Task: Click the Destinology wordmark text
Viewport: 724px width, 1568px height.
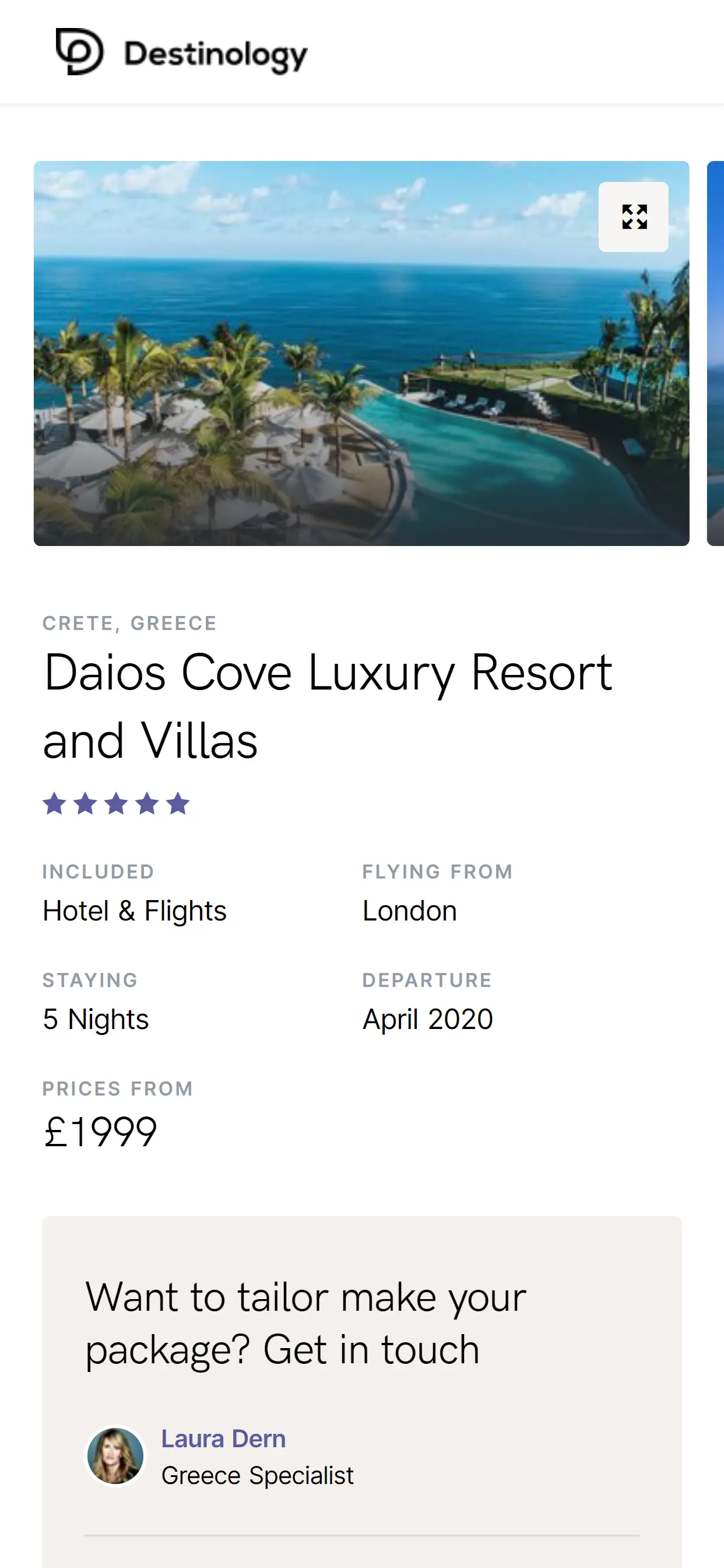Action: (x=216, y=55)
